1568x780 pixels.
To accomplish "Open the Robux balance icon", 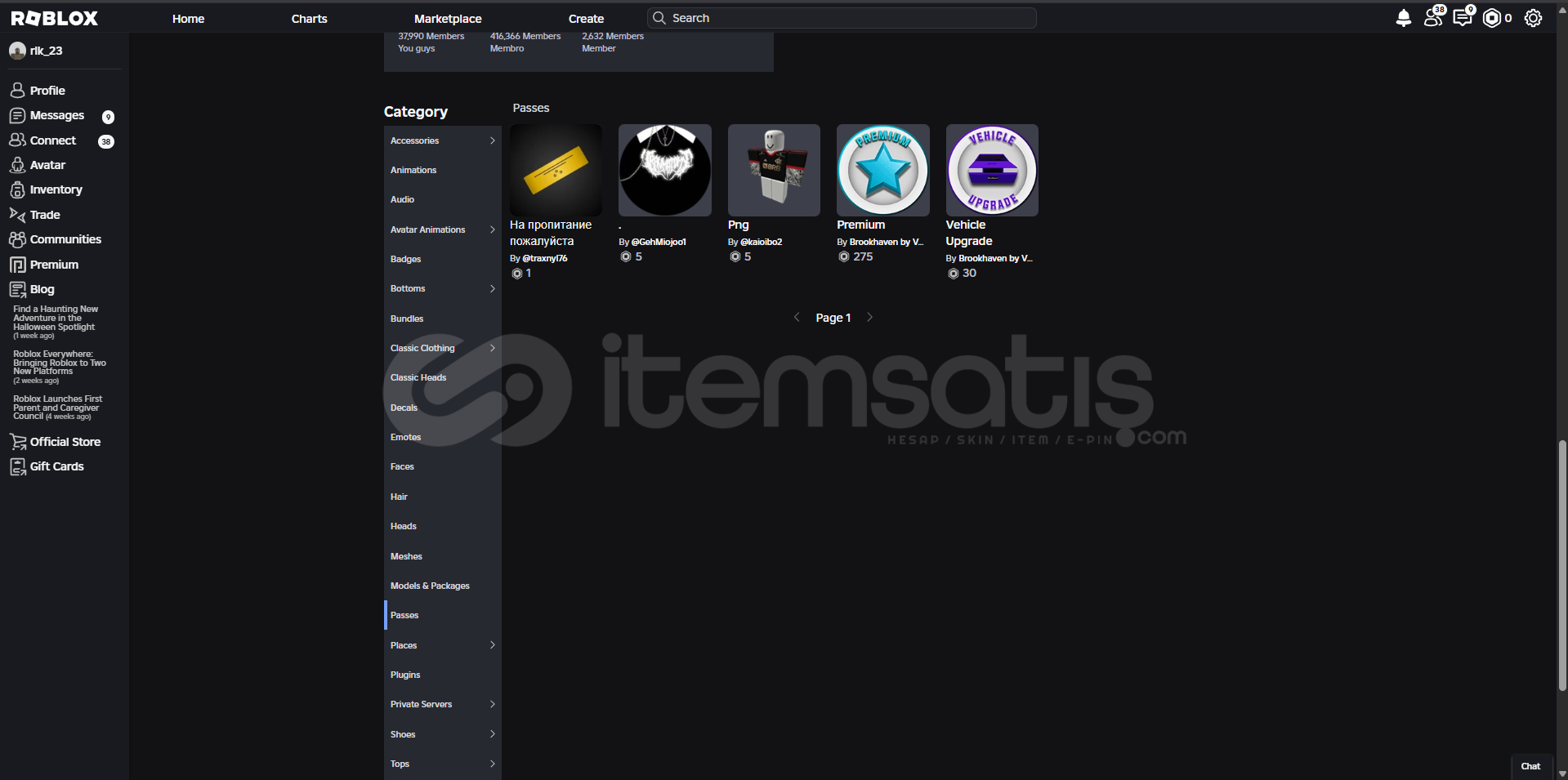I will point(1492,18).
